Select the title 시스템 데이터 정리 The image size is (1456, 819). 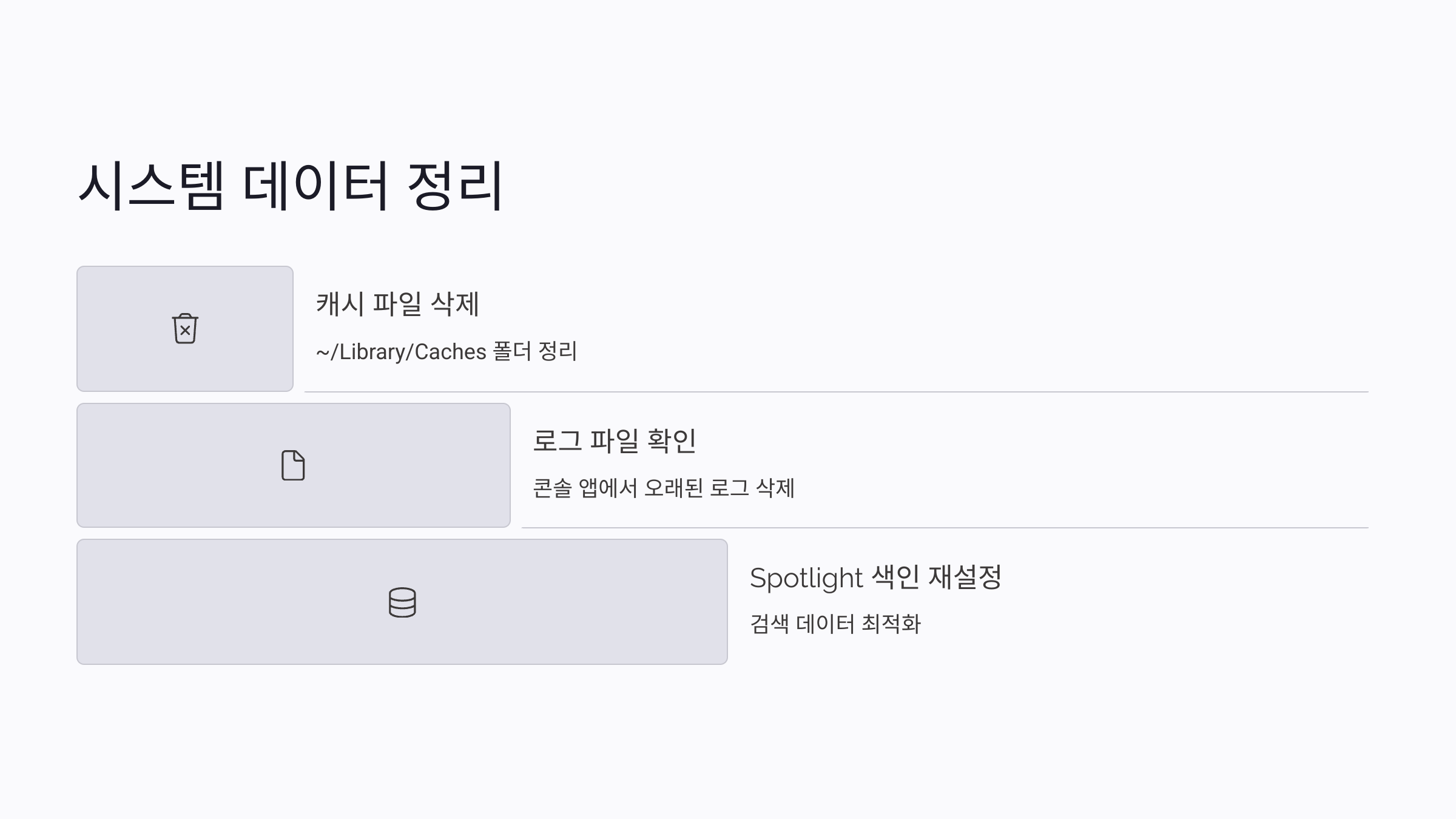pyautogui.click(x=291, y=186)
